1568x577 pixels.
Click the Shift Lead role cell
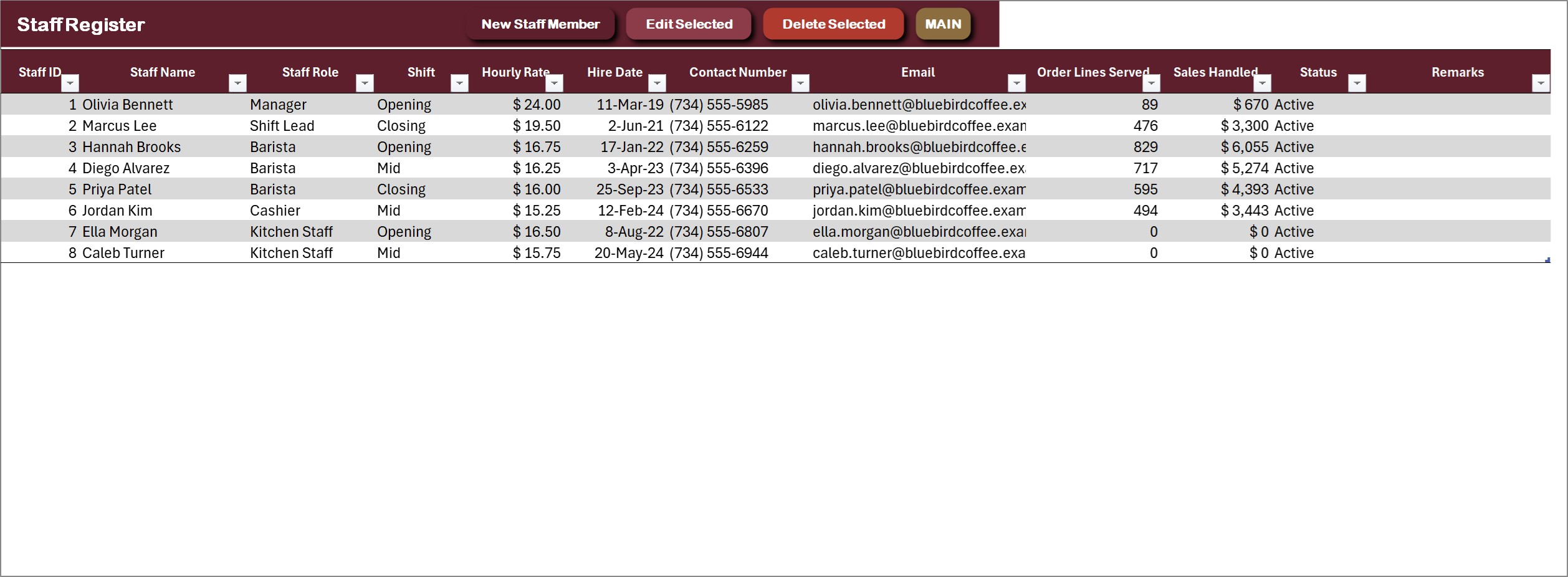pyautogui.click(x=311, y=126)
